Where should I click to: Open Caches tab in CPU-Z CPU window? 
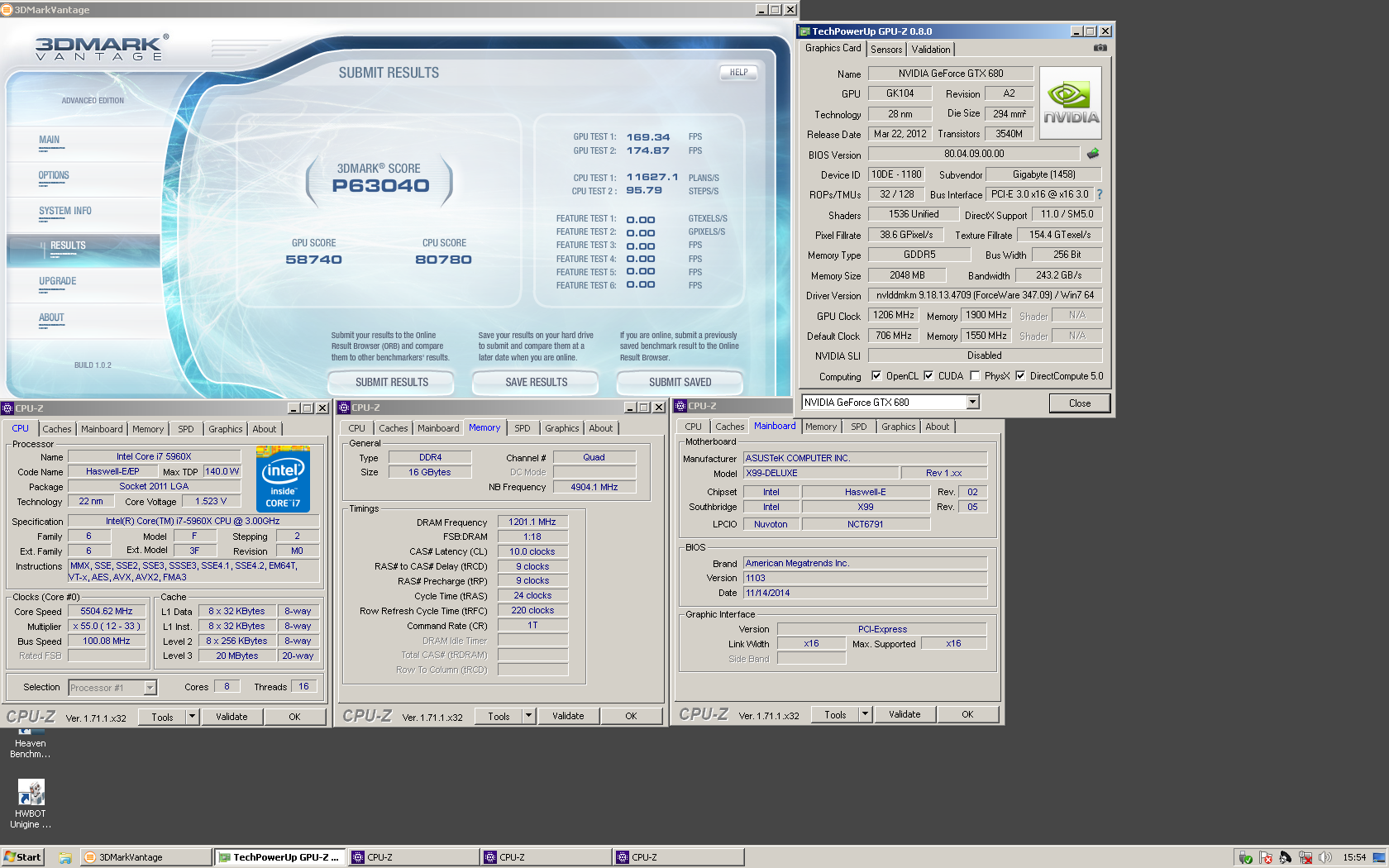57,429
